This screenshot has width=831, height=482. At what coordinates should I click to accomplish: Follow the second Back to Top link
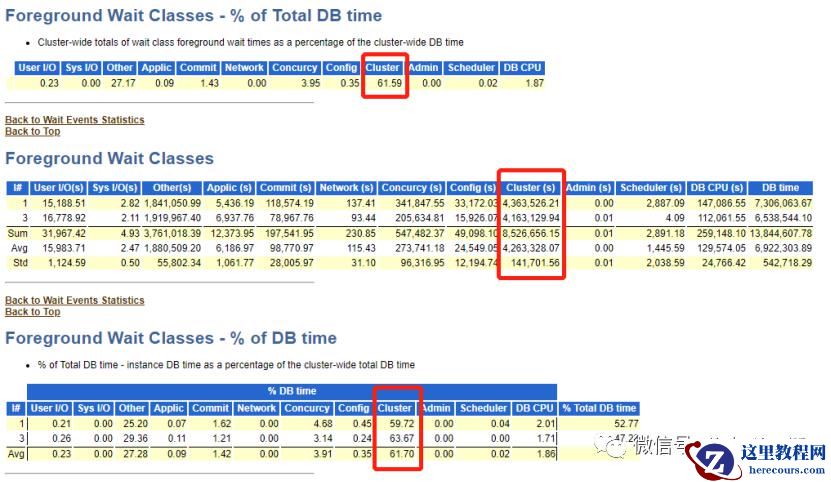[33, 312]
